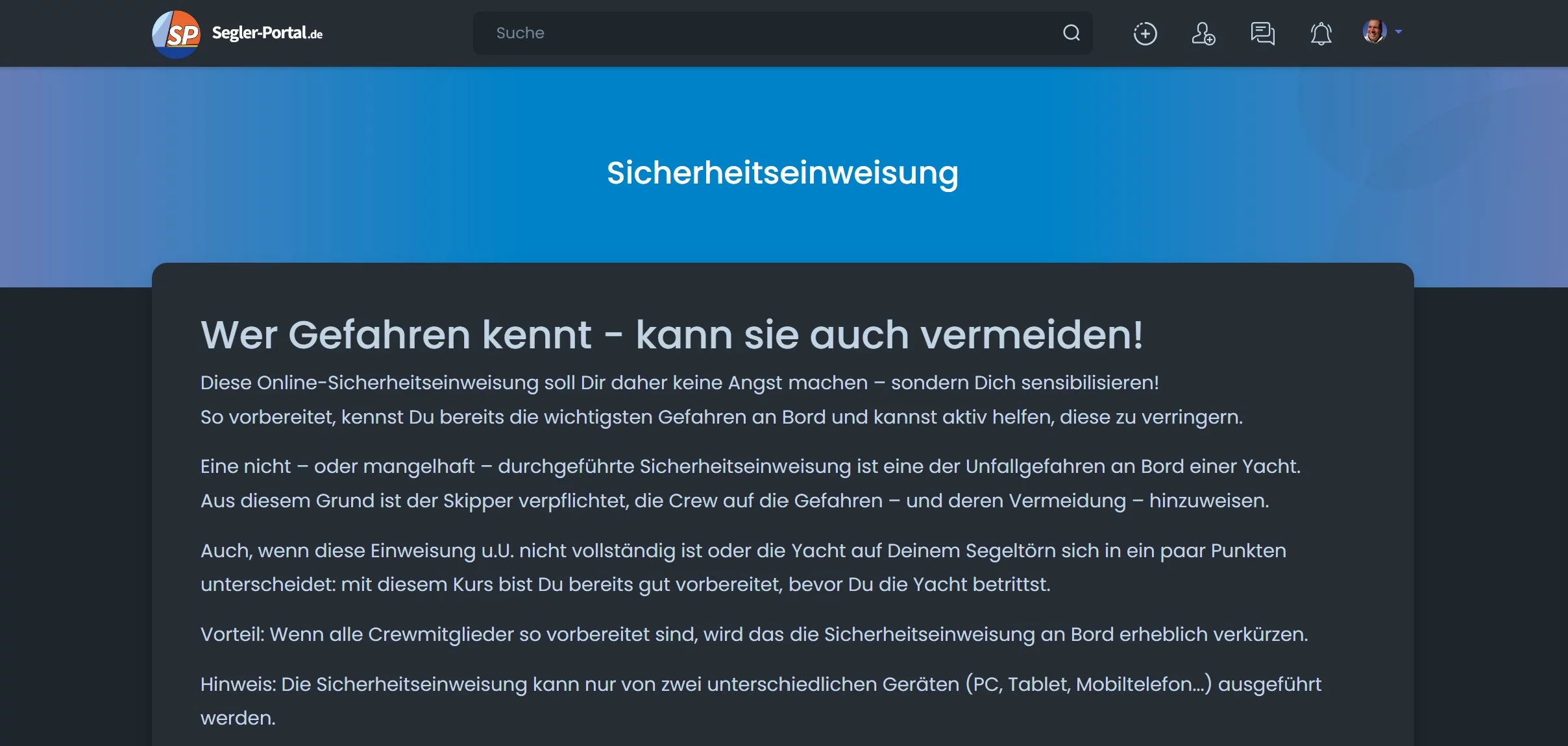Viewport: 1568px width, 746px height.
Task: Show notifications via the bell icon
Action: (1321, 34)
